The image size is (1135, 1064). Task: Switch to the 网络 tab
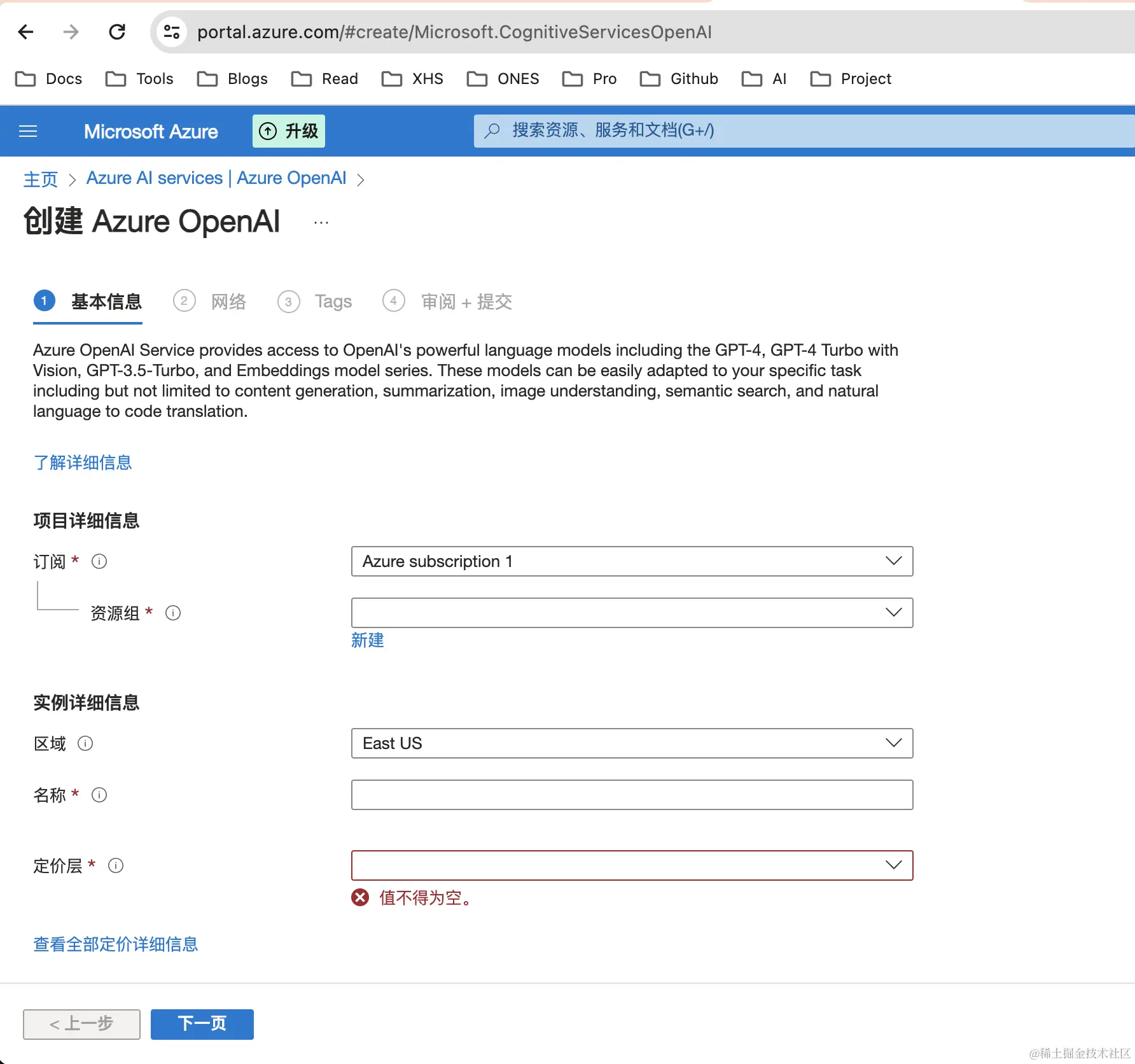click(x=210, y=302)
